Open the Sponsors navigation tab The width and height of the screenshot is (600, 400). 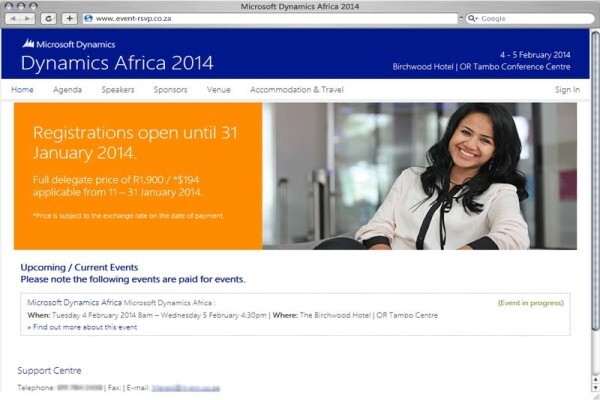point(170,90)
